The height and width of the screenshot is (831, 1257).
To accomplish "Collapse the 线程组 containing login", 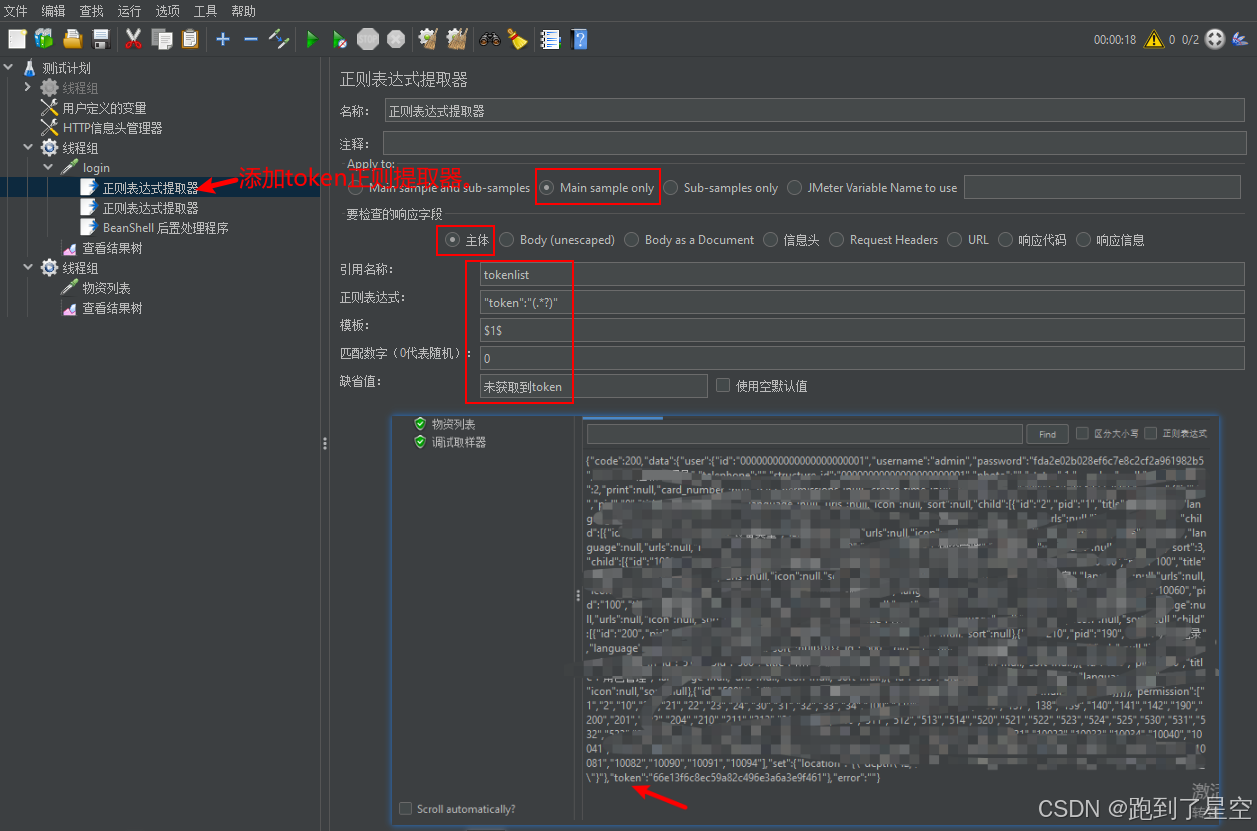I will [x=28, y=148].
